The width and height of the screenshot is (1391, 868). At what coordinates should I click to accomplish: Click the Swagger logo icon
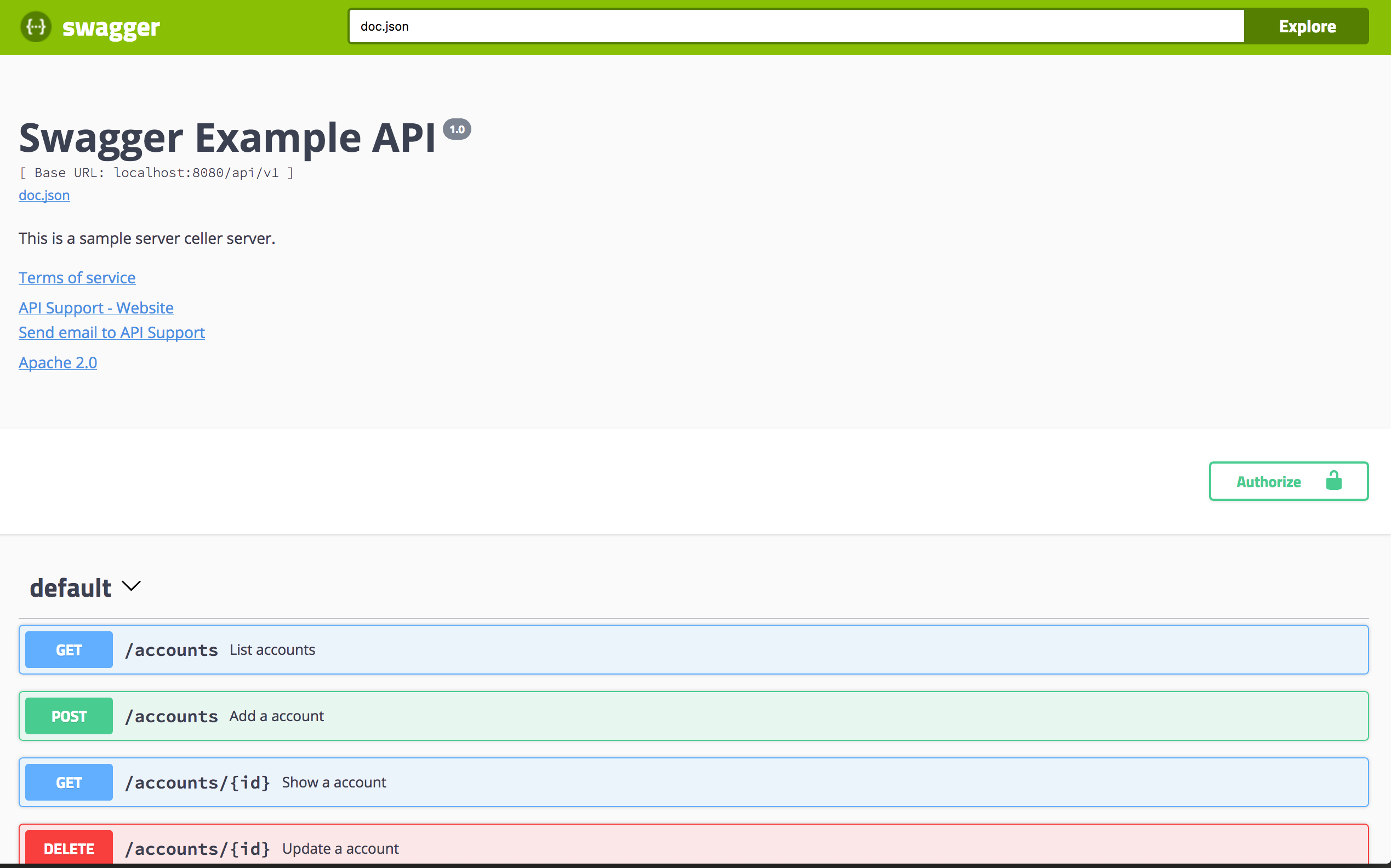pos(36,26)
